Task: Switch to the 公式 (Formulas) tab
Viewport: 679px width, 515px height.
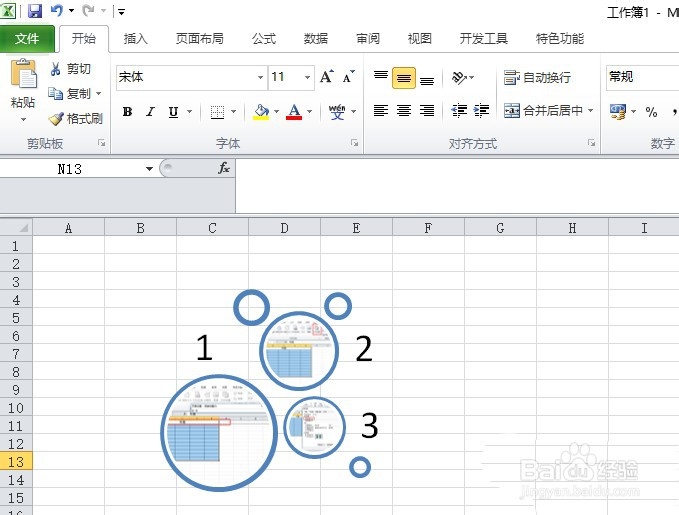Action: 264,39
